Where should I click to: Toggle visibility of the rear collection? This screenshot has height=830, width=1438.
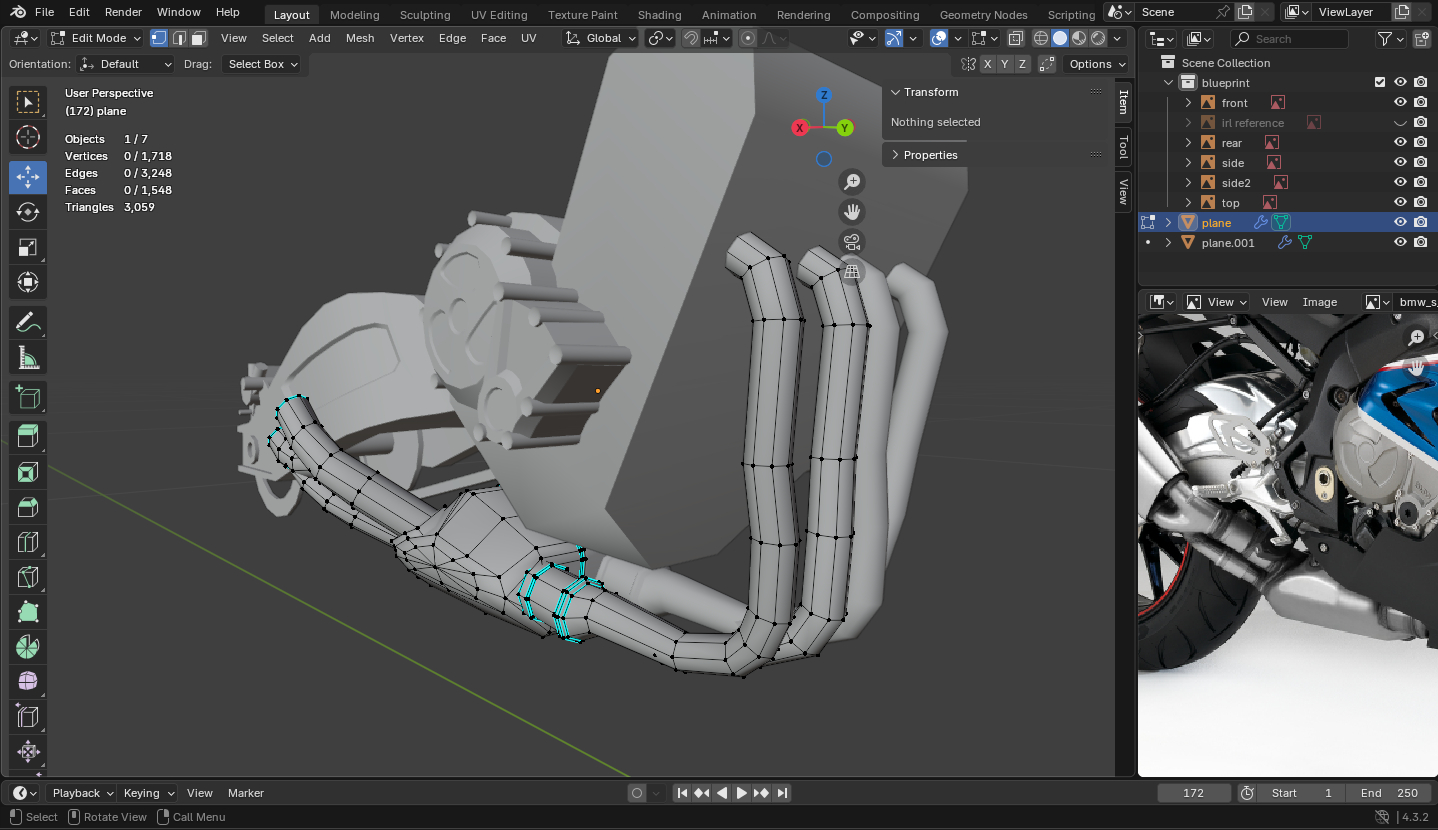[x=1400, y=143]
